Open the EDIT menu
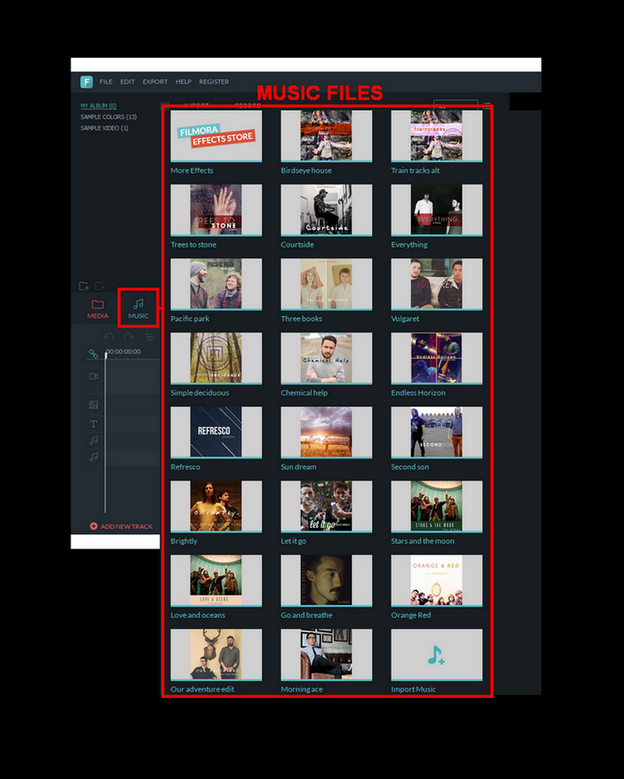624x779 pixels. tap(127, 81)
